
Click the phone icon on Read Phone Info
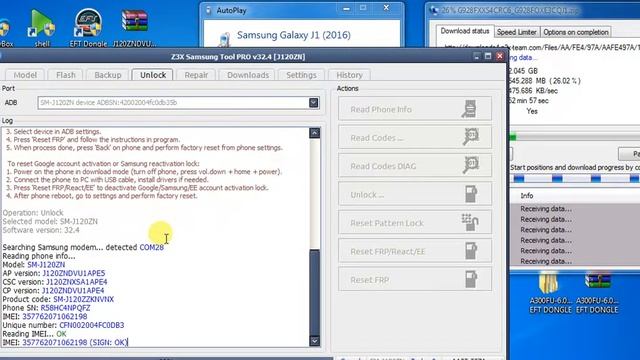(x=469, y=109)
